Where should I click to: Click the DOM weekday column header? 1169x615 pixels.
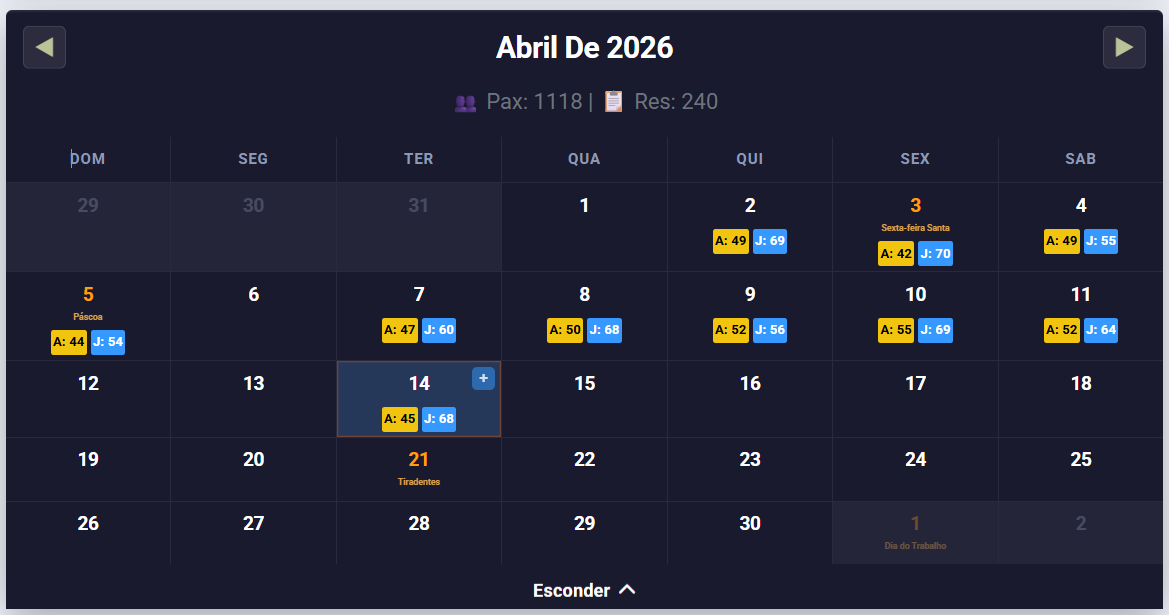[88, 159]
